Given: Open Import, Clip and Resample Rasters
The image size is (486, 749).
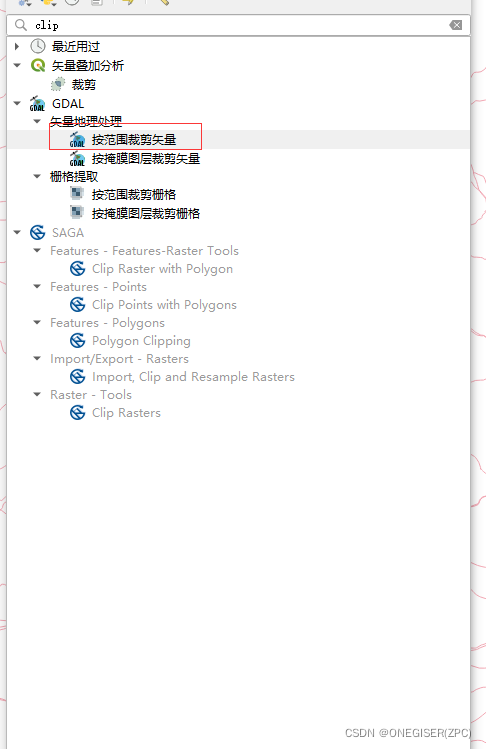Looking at the screenshot, I should click(x=193, y=377).
